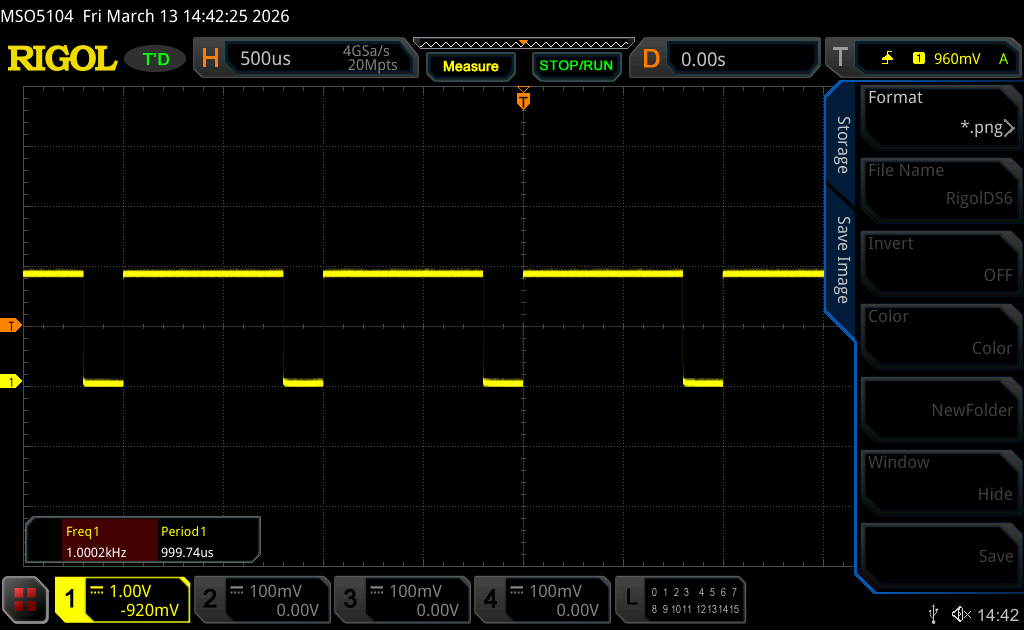Expand the Format *.png selector
Image resolution: width=1024 pixels, height=630 pixels.
click(x=938, y=113)
